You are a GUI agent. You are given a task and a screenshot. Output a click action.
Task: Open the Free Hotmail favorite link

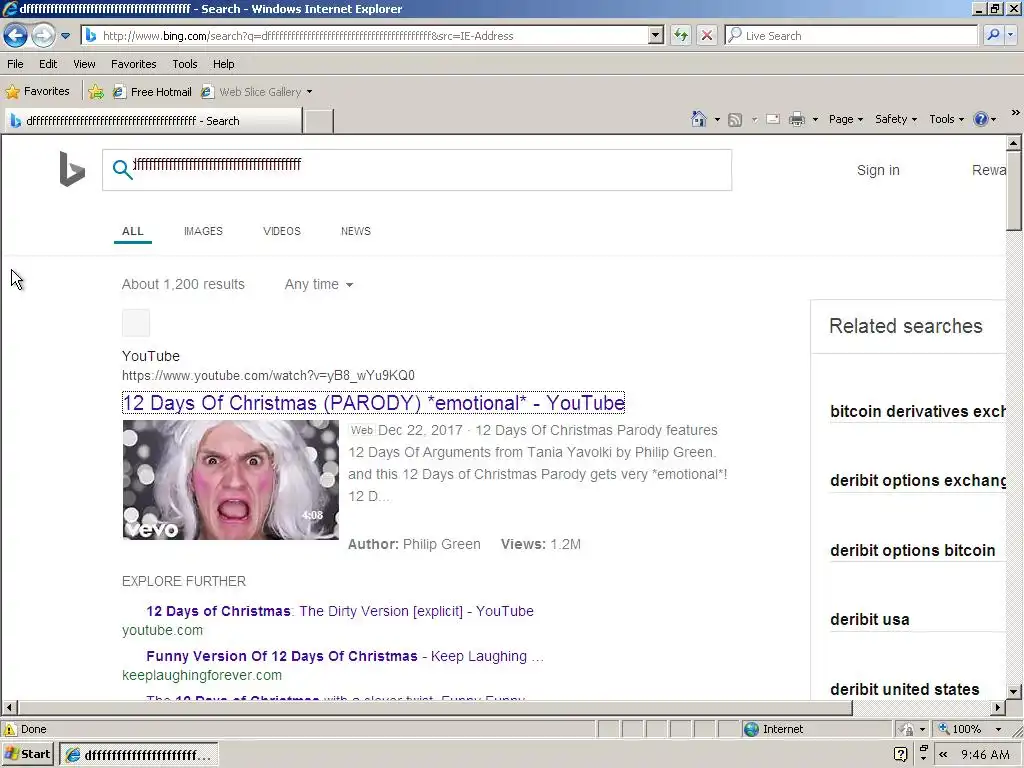click(x=153, y=92)
